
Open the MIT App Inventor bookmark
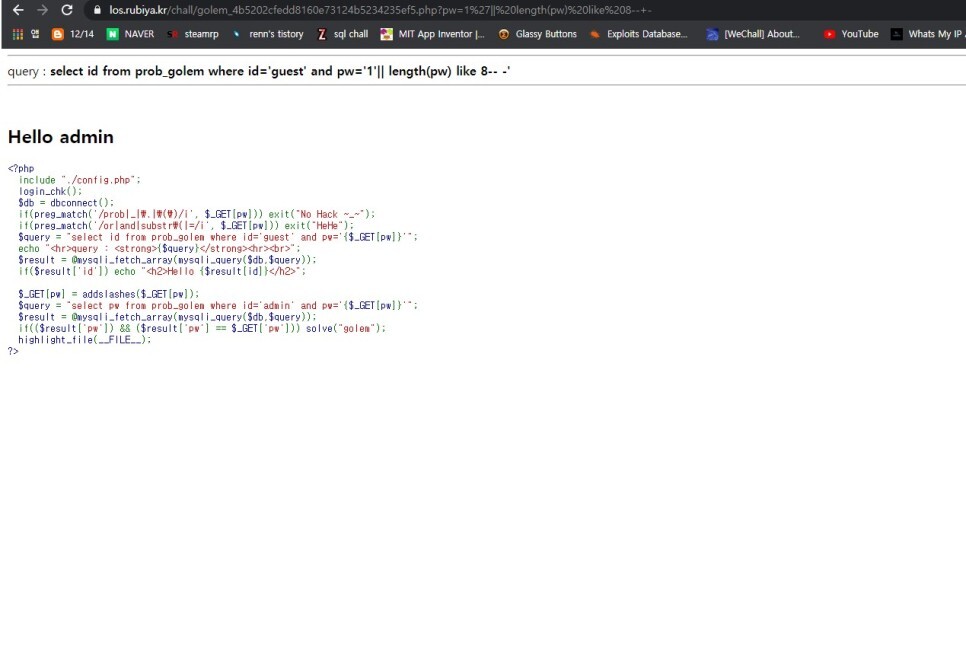[x=432, y=34]
